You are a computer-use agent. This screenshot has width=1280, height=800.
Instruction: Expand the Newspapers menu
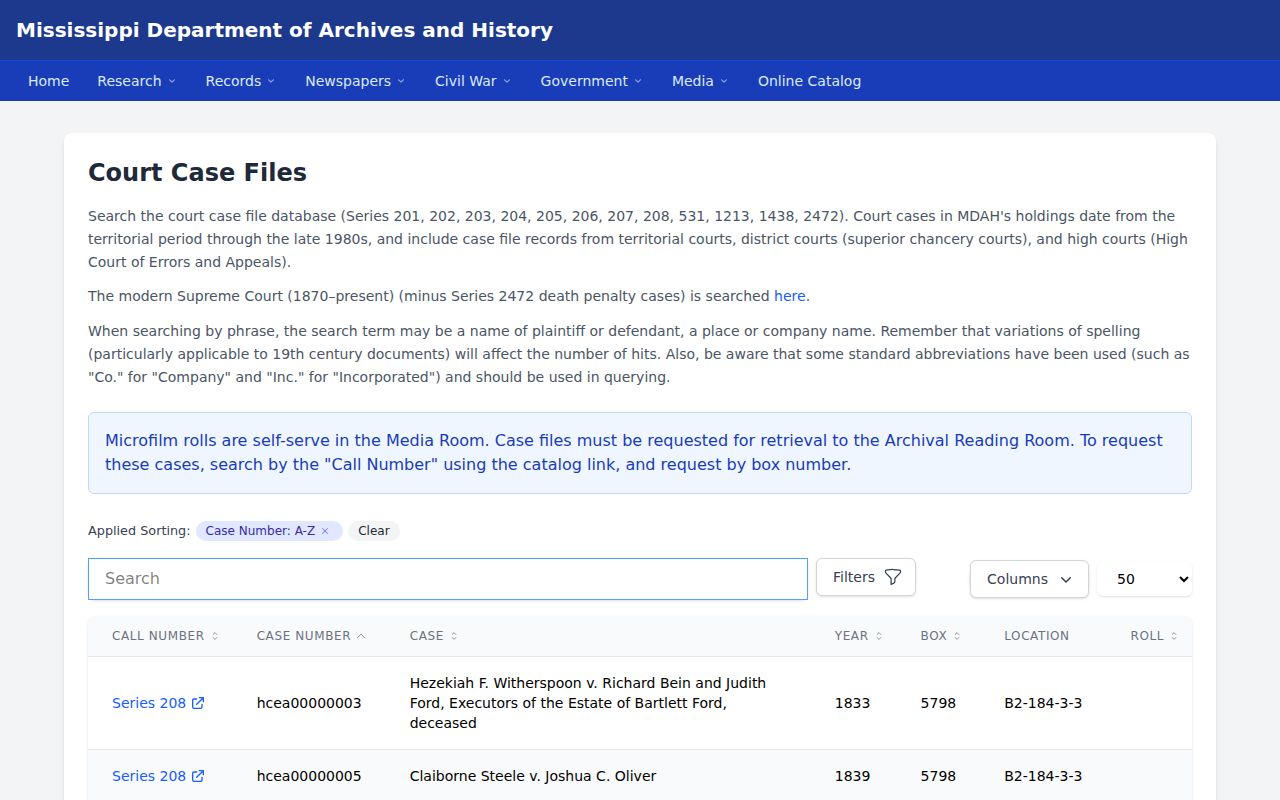click(355, 81)
